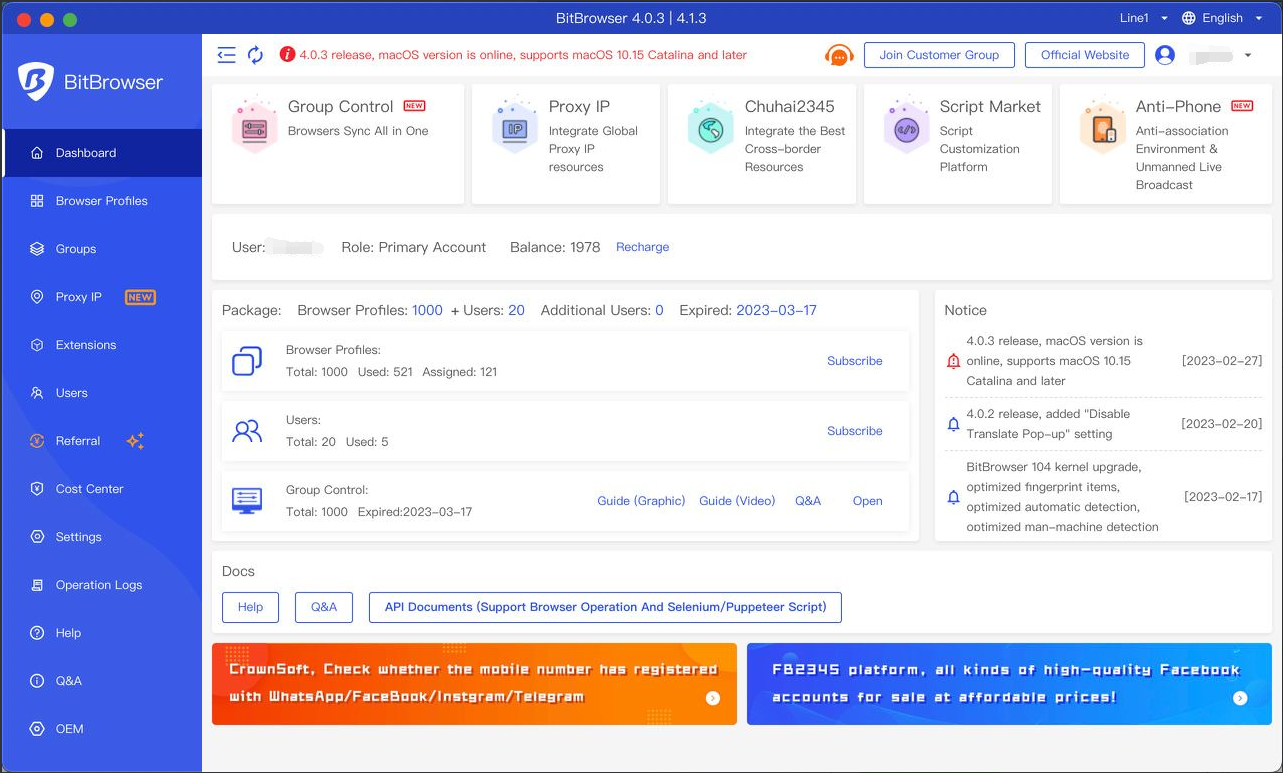Viewport: 1283px width, 773px height.
Task: Open Browser Profiles in sidebar
Action: click(x=102, y=201)
